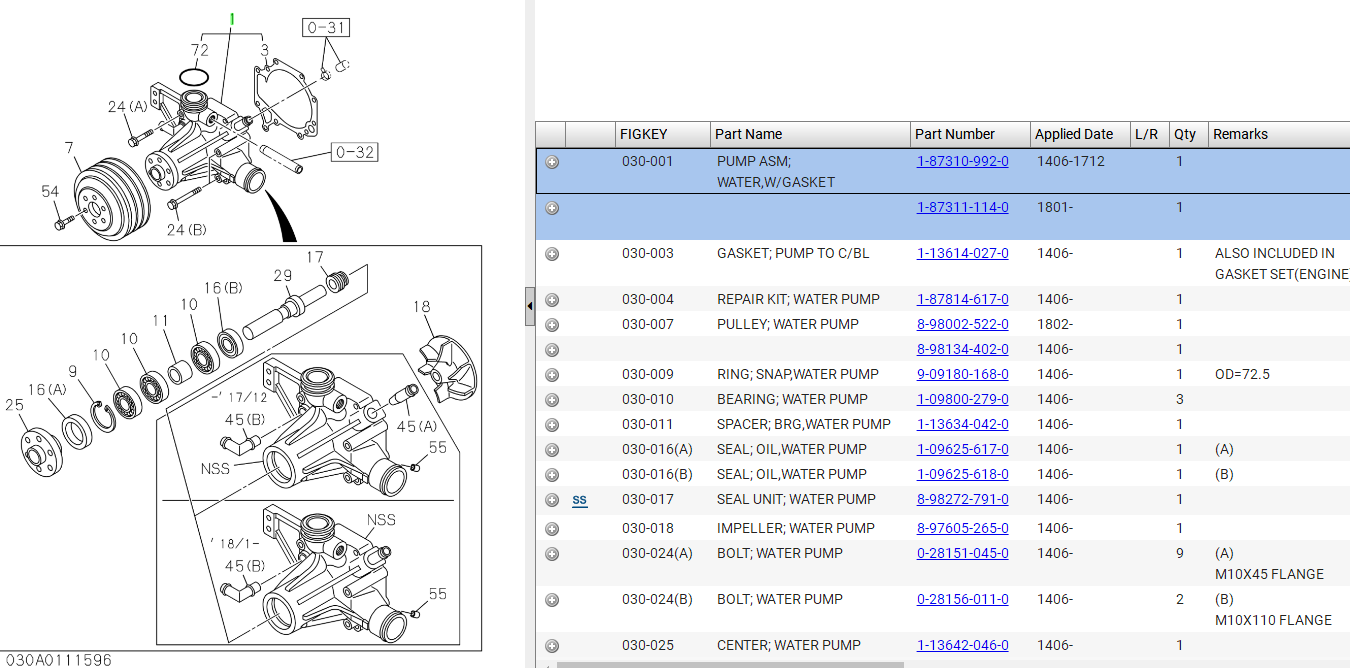Viewport: 1350px width, 668px height.
Task: Open the SS supersession link for SEAL UNIT
Action: click(579, 500)
